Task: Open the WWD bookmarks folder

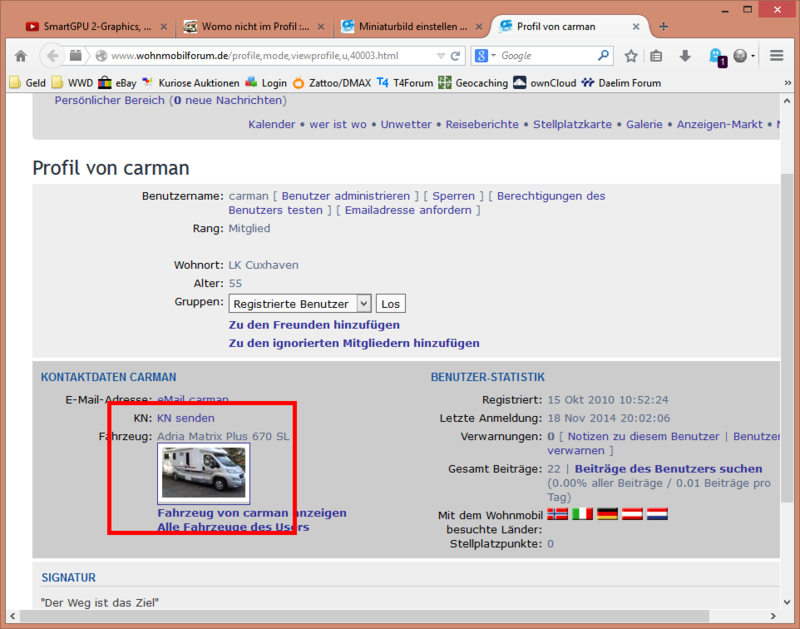Action: (x=72, y=83)
